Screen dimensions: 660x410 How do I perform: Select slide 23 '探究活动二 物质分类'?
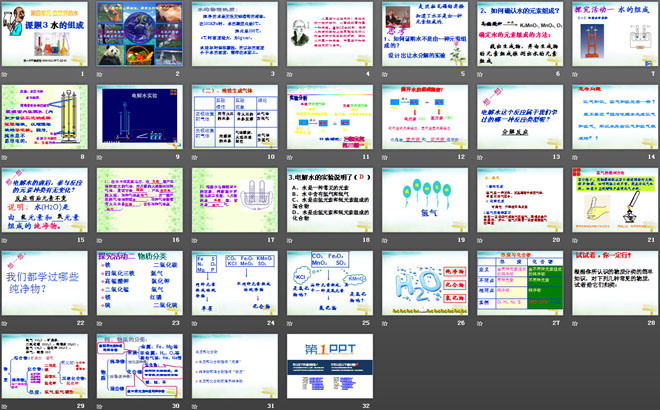(x=140, y=283)
